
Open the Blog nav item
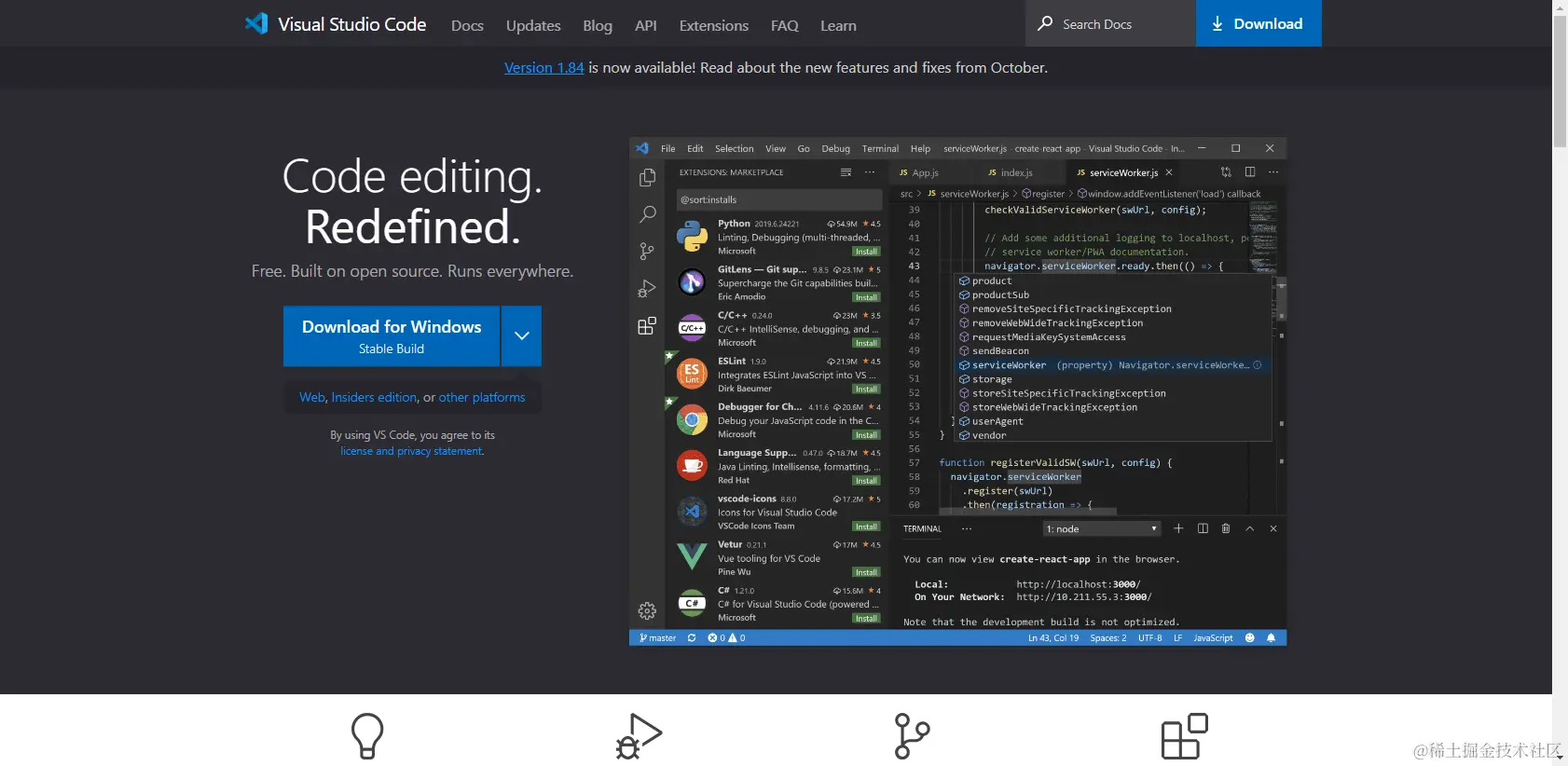click(598, 26)
